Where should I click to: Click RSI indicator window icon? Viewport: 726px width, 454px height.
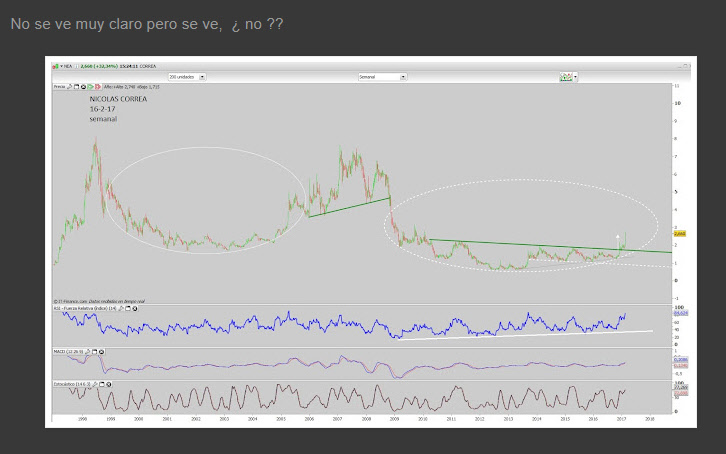click(x=128, y=308)
